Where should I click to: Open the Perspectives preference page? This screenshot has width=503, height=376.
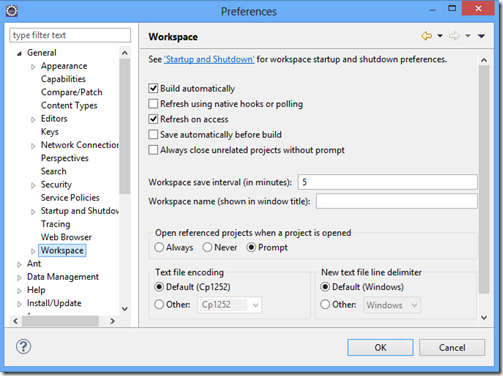(x=65, y=158)
